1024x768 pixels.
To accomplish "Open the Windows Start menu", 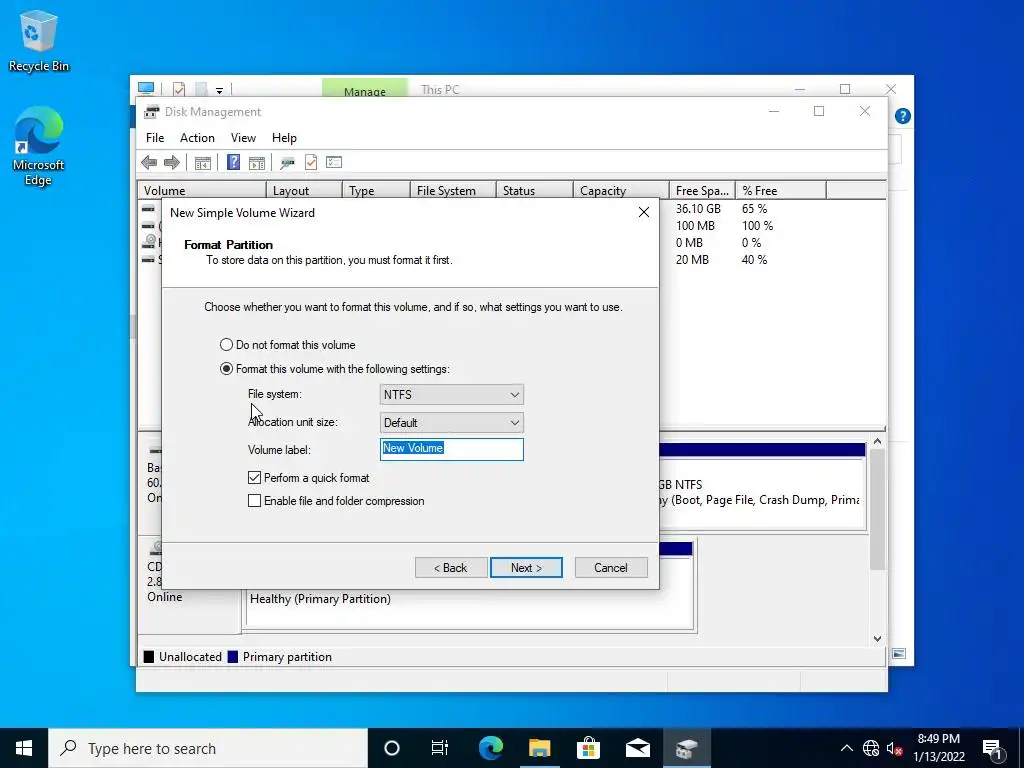I will pos(24,748).
